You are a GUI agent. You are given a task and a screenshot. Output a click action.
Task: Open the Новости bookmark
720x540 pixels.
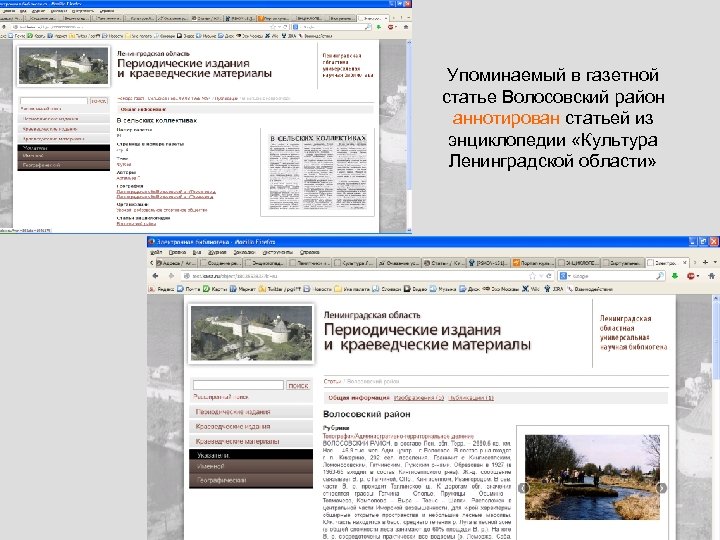(x=317, y=289)
